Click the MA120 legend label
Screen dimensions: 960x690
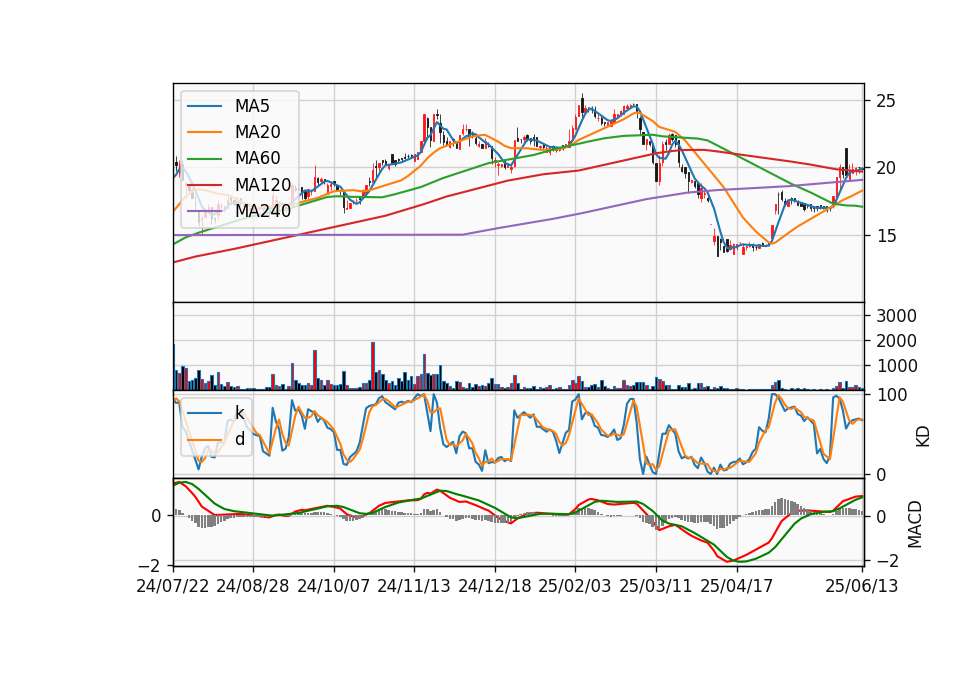click(x=263, y=184)
